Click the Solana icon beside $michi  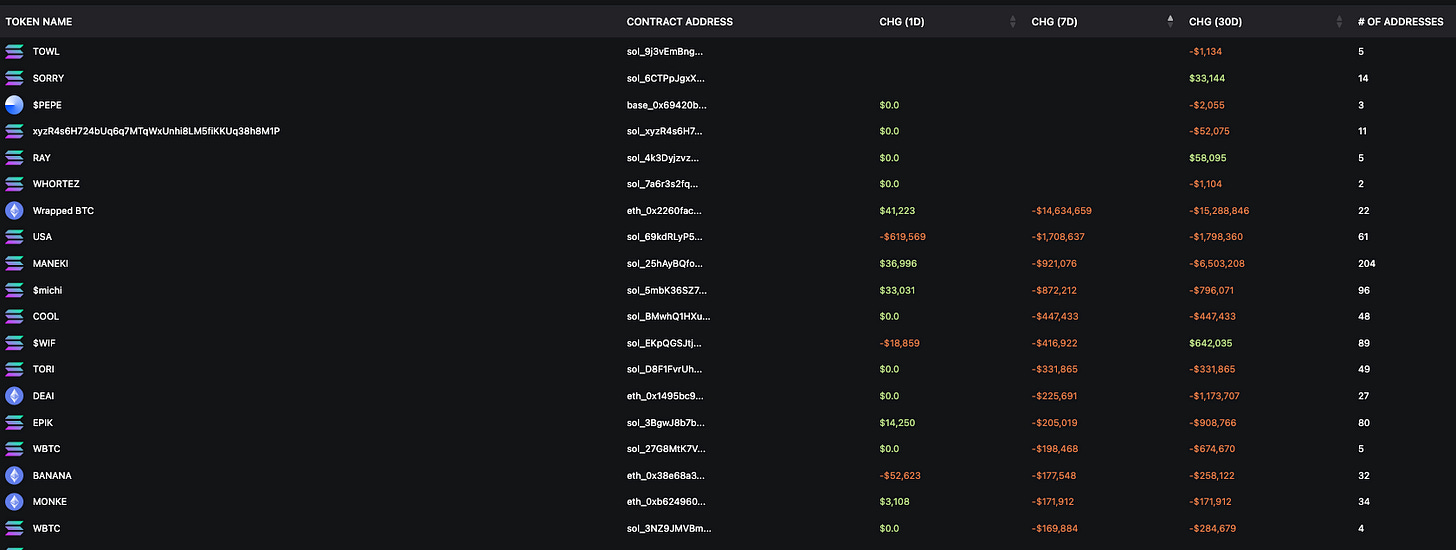tap(14, 290)
